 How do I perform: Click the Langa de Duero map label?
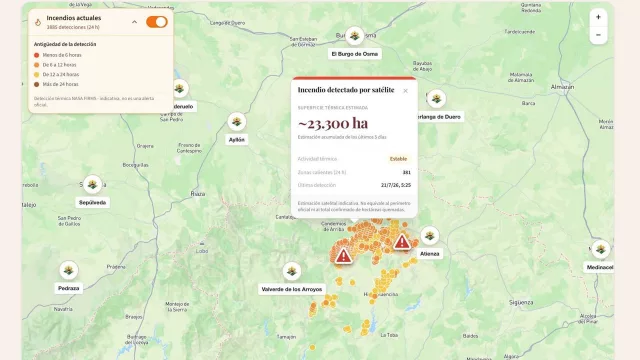coord(227,23)
